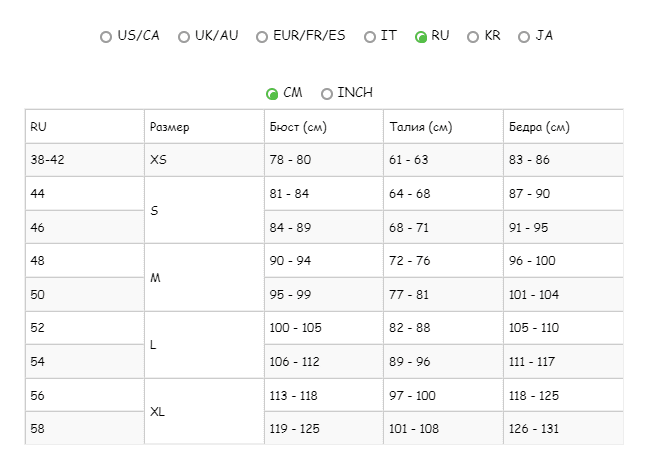Screen dimensions: 646x473
Task: Click waist value 72 - 76
Action: (x=408, y=261)
